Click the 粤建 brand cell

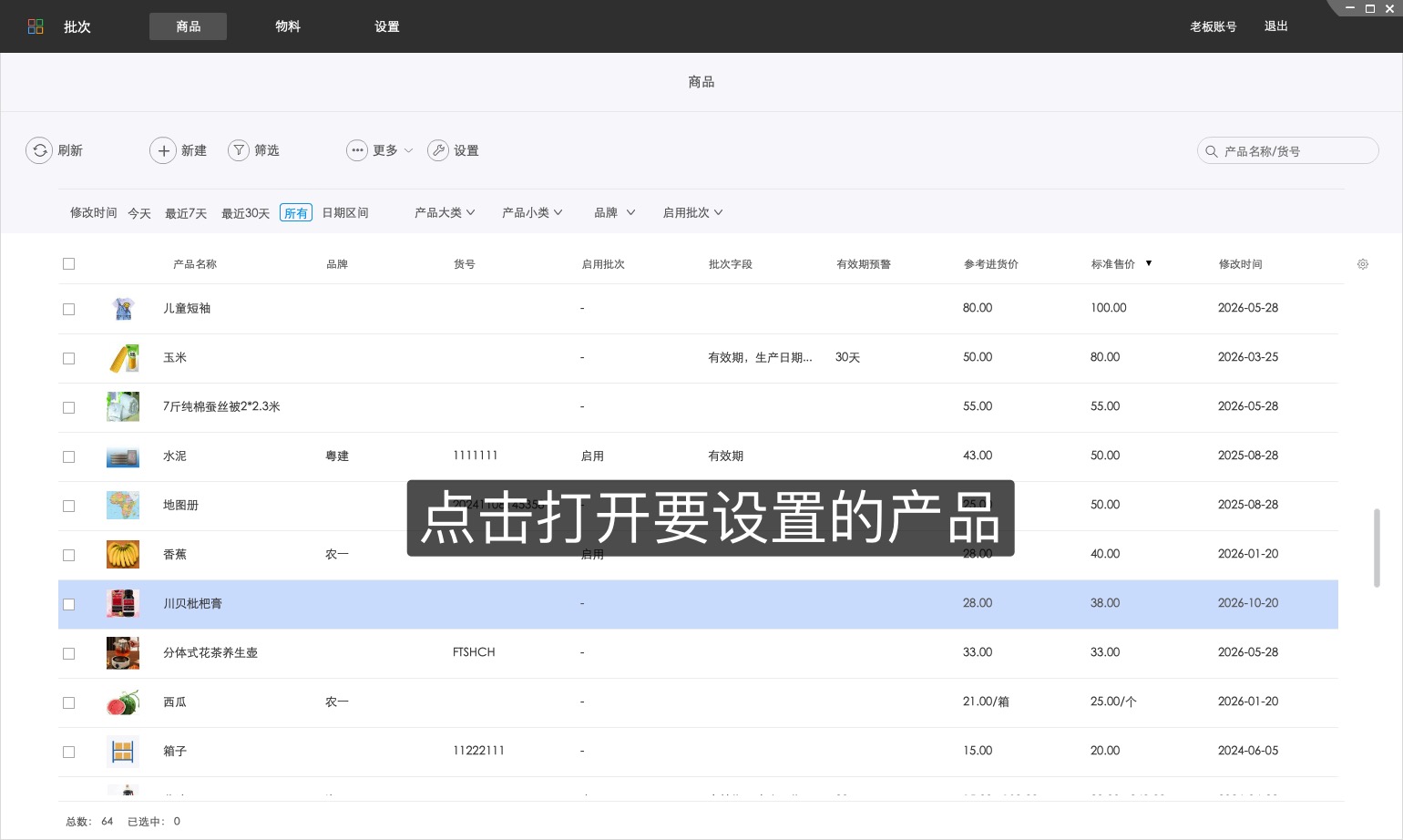[x=337, y=456]
